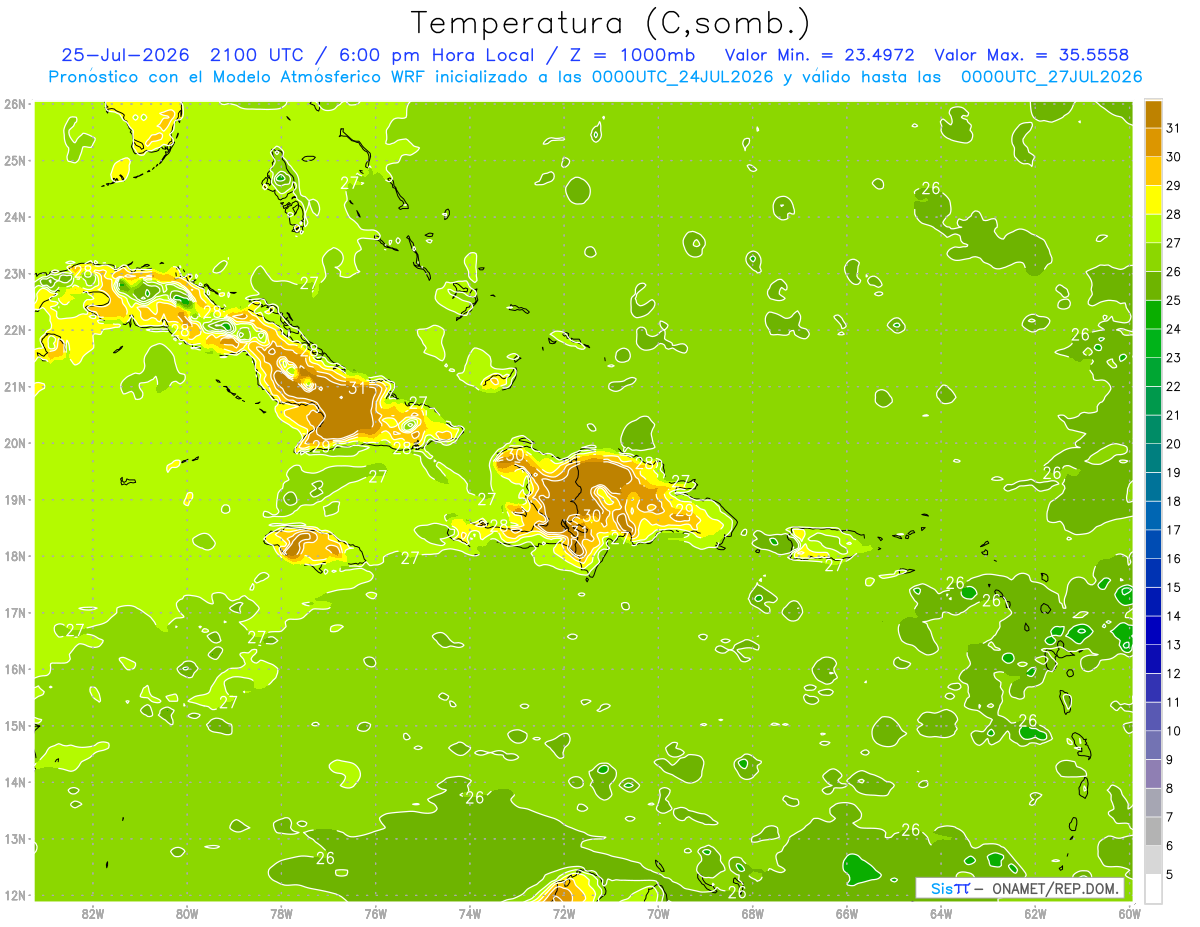
Task: Click the "68W" longitude axis label
Action: coord(753,913)
